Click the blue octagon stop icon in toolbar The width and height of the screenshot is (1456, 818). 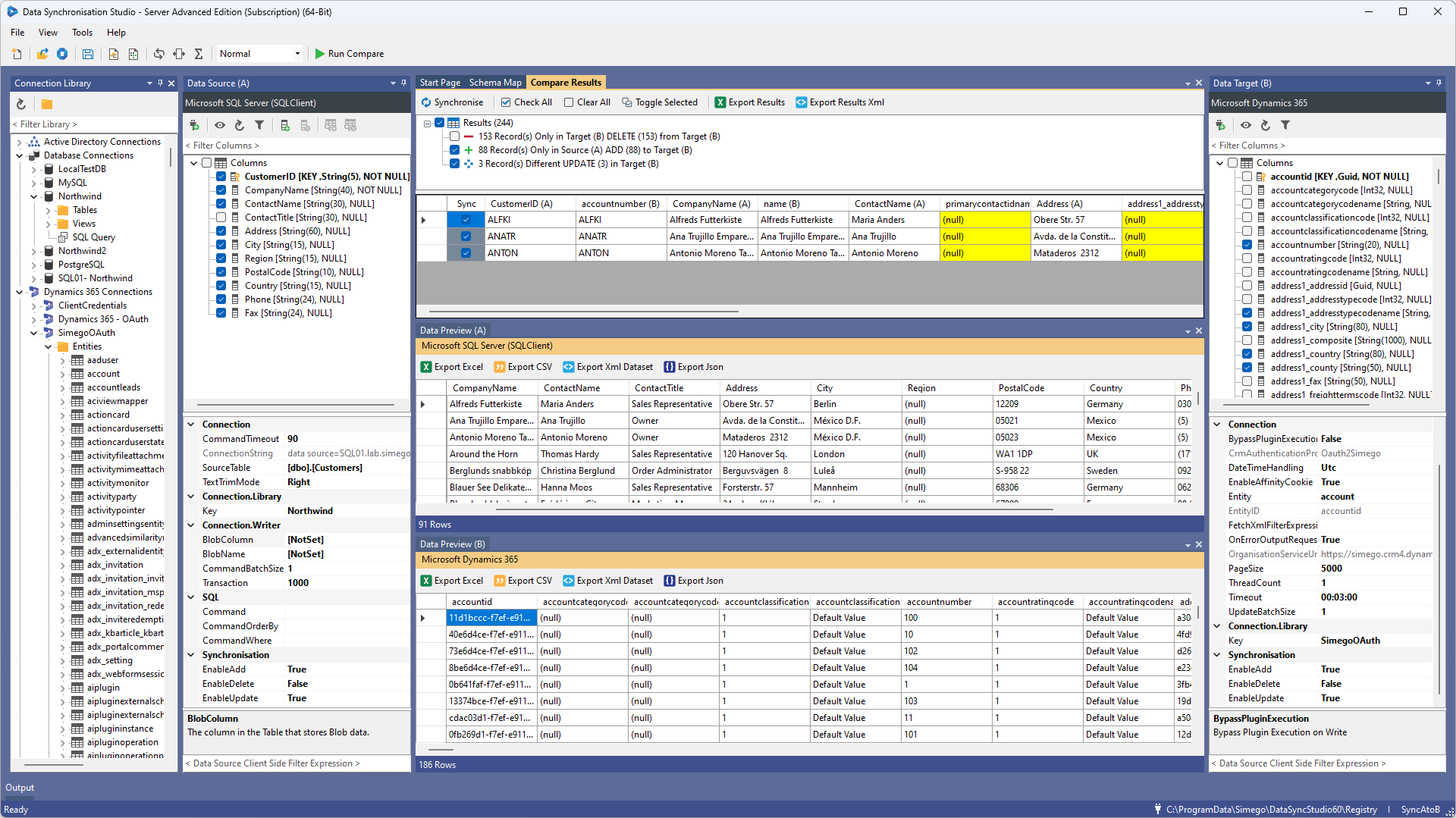click(x=62, y=54)
